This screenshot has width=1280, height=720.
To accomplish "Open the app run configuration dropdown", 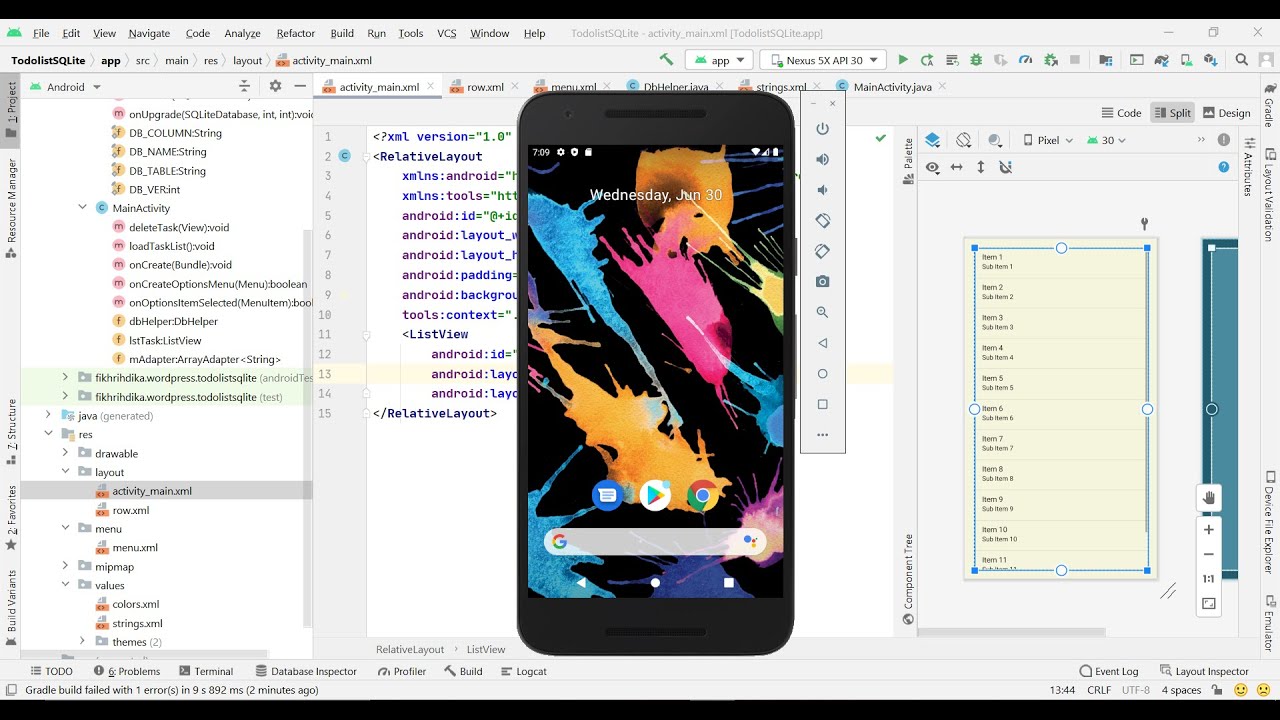I will pyautogui.click(x=720, y=60).
